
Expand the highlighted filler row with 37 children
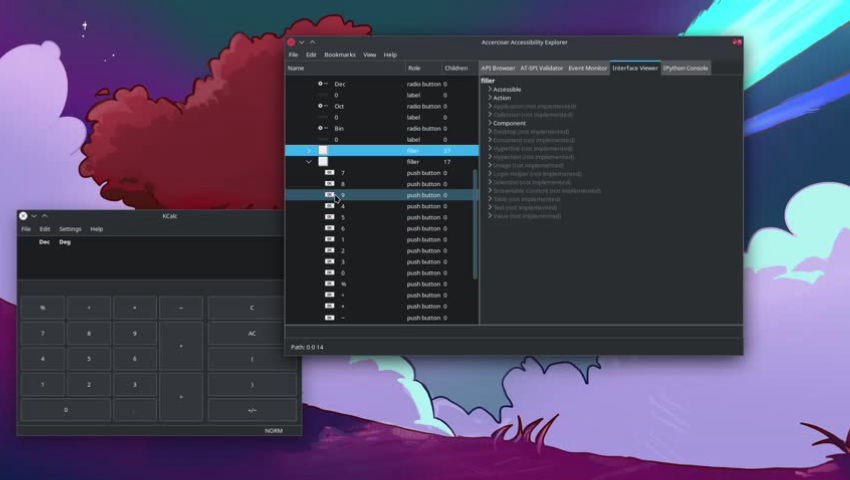point(309,150)
